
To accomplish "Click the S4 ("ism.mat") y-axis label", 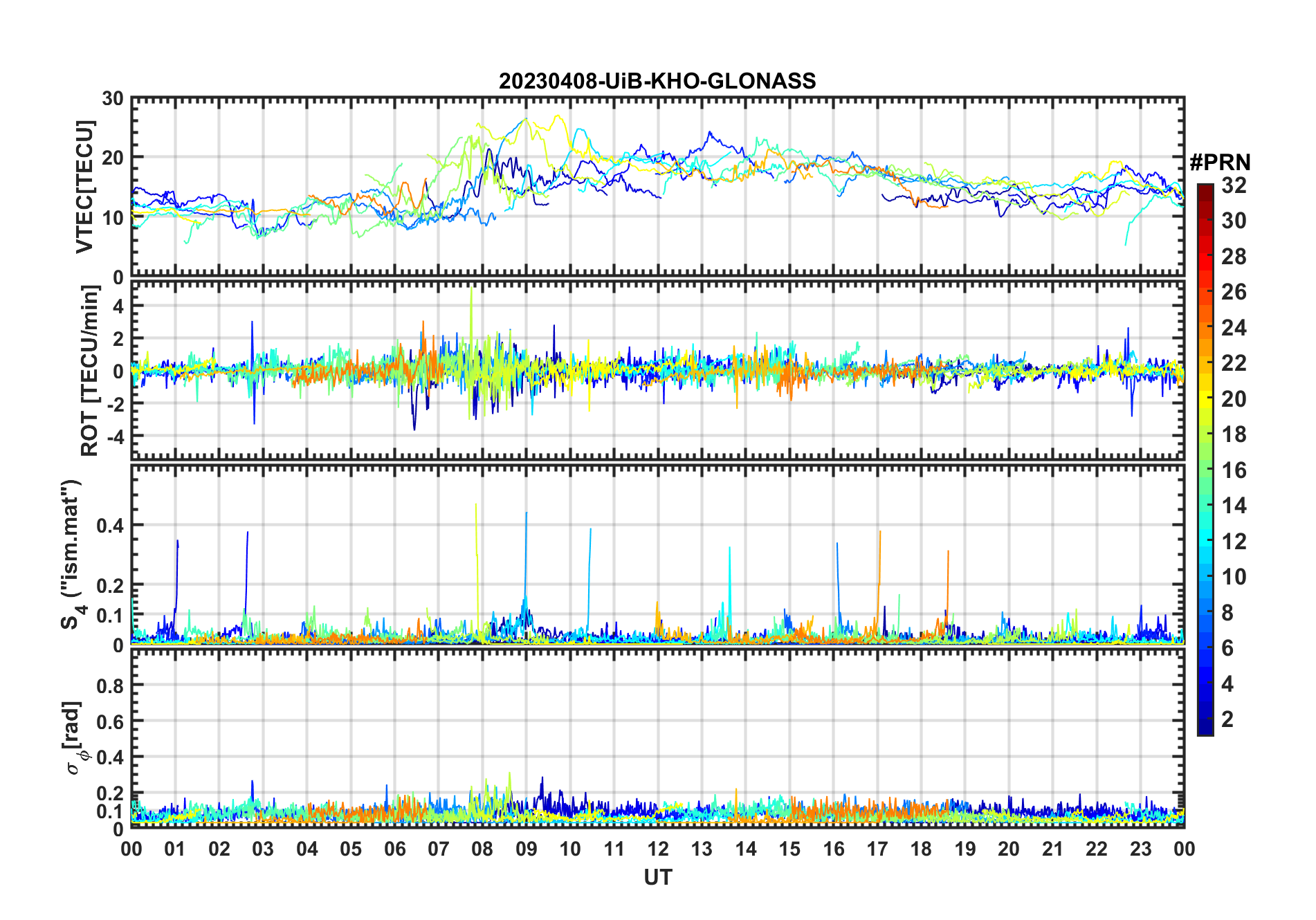I will (x=72, y=554).
